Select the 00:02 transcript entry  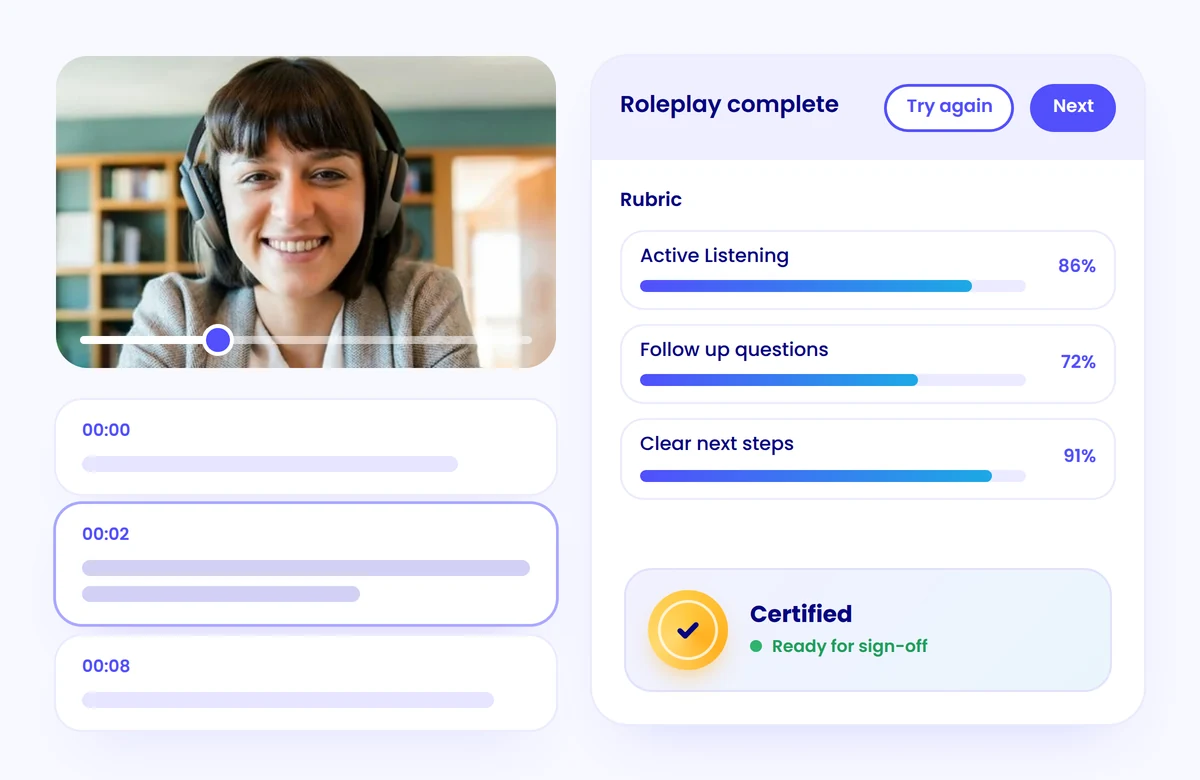coord(306,564)
